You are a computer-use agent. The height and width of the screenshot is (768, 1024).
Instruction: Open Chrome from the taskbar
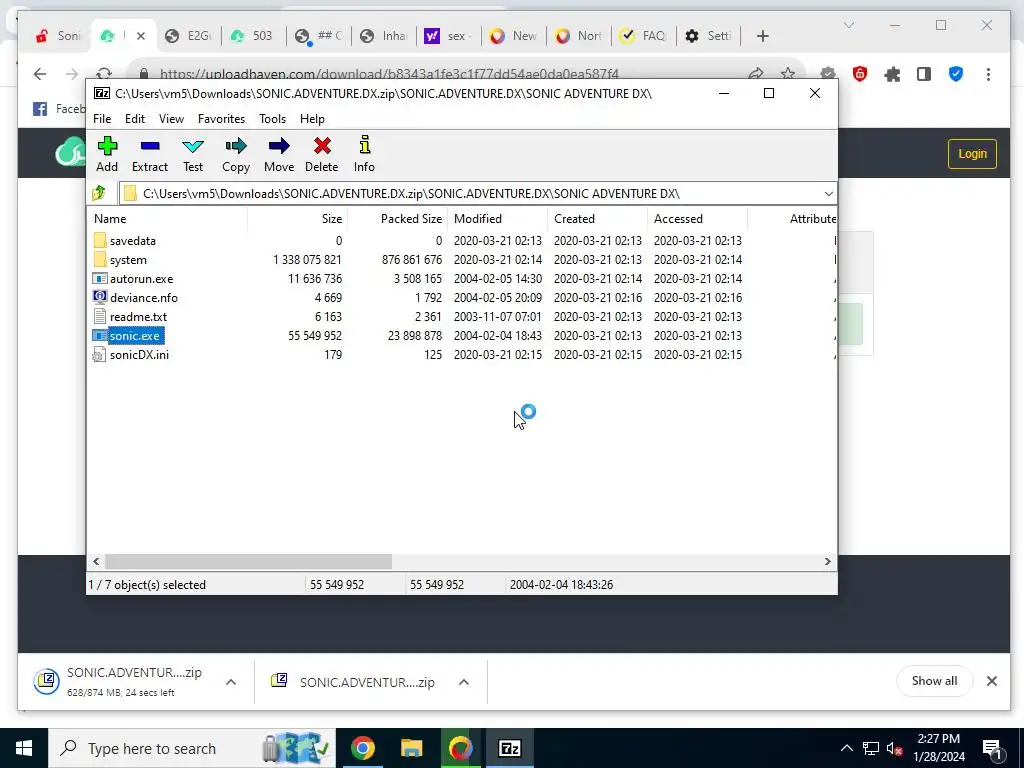(x=362, y=748)
